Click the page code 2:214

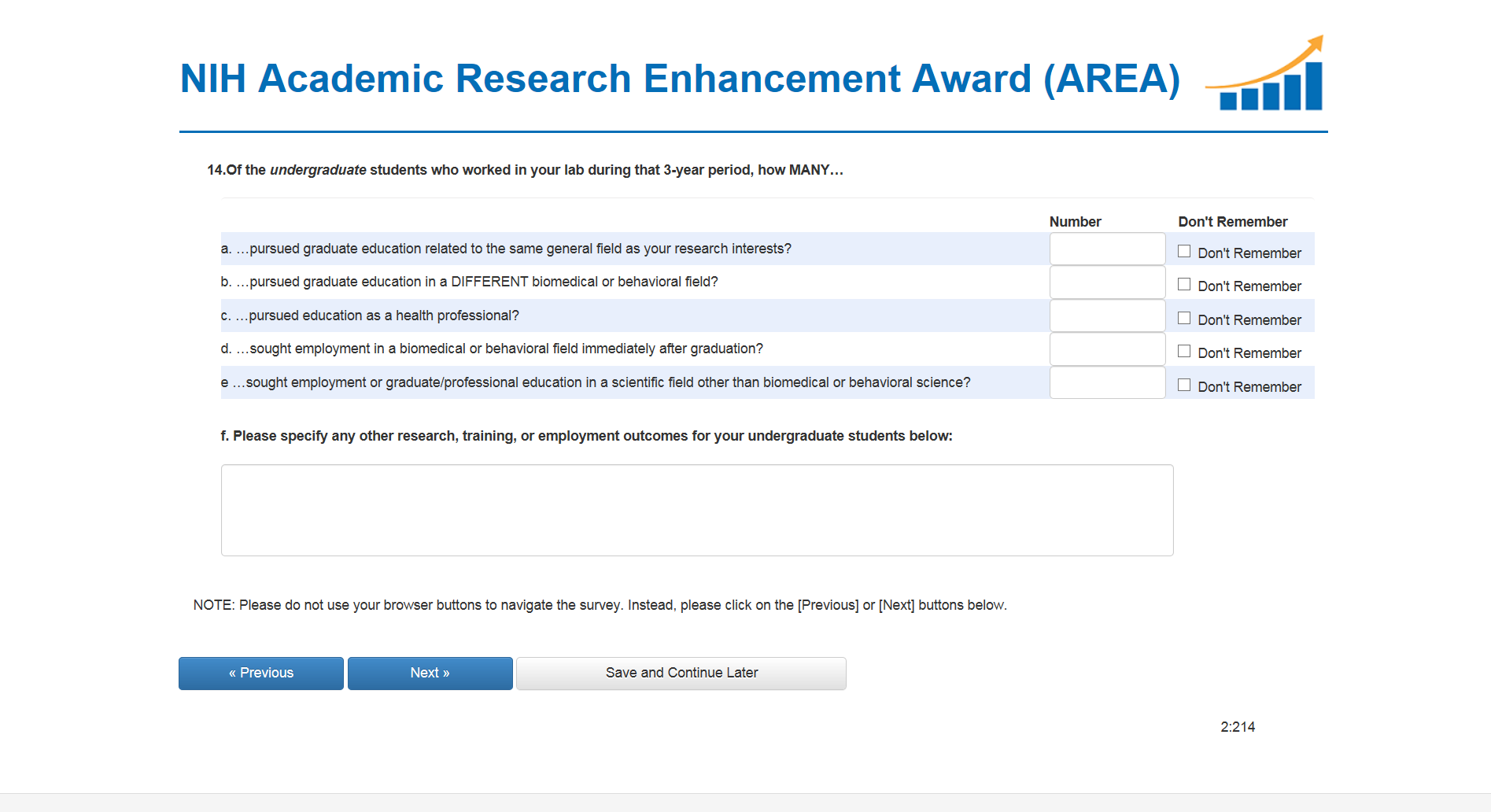(1238, 727)
